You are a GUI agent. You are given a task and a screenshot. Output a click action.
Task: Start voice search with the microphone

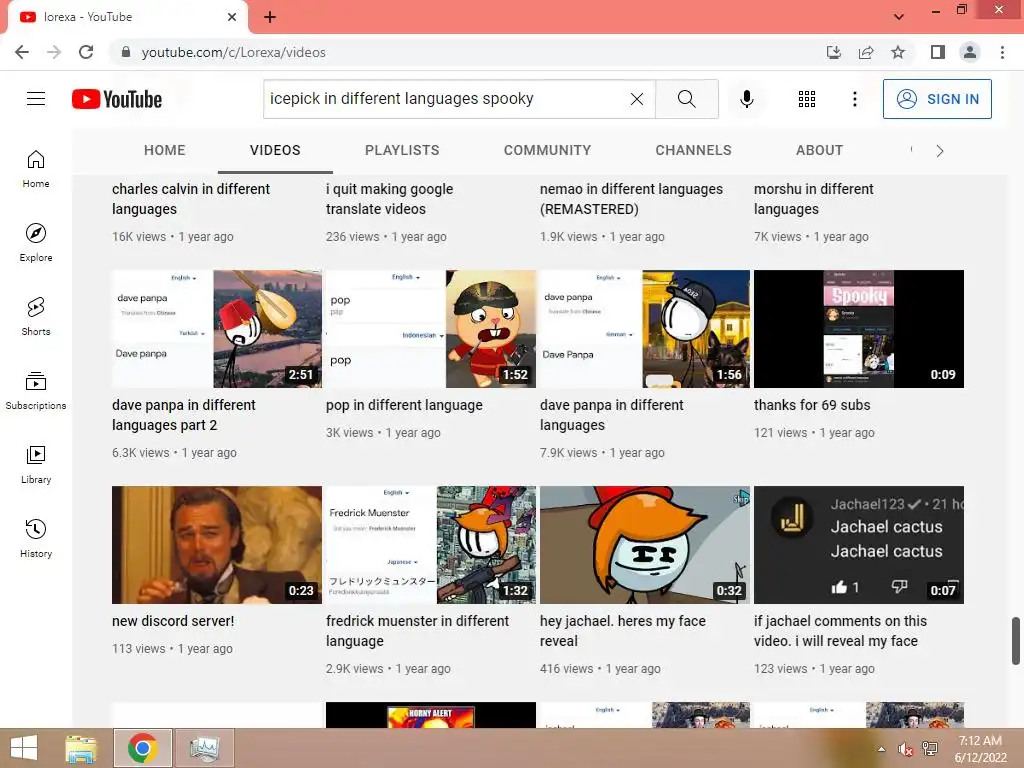[746, 99]
